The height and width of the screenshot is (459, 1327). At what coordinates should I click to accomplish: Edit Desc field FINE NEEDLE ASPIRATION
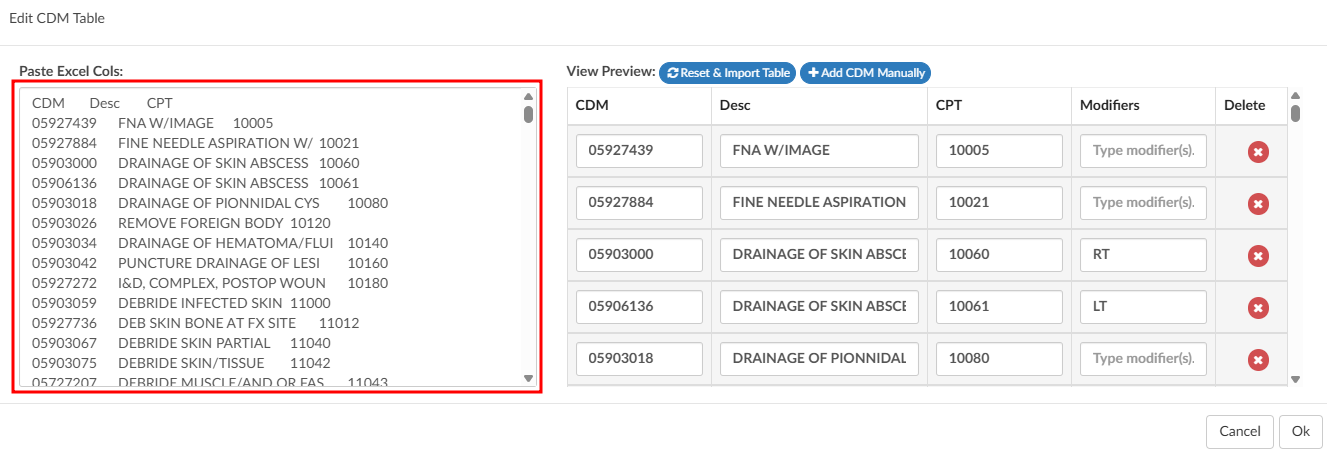coord(819,203)
